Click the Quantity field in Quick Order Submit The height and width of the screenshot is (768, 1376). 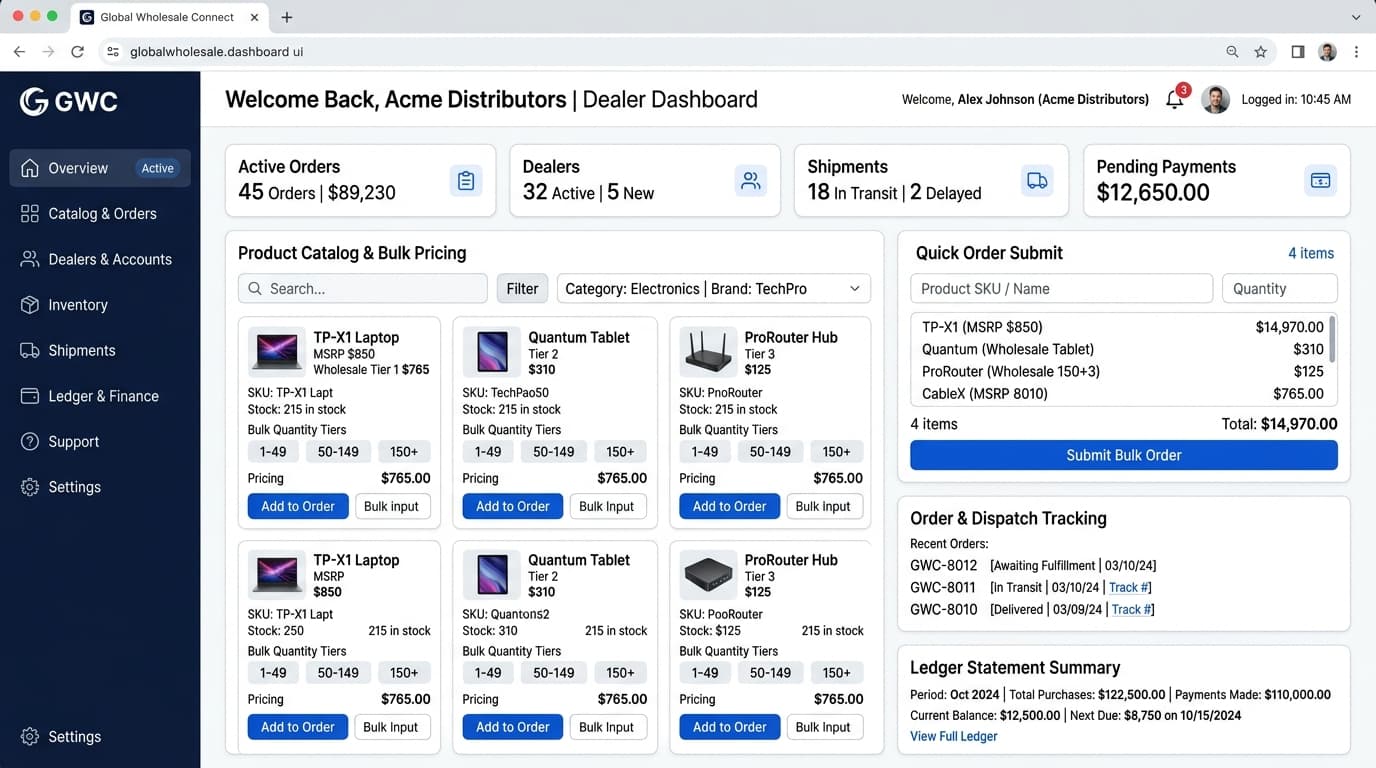coord(1280,289)
